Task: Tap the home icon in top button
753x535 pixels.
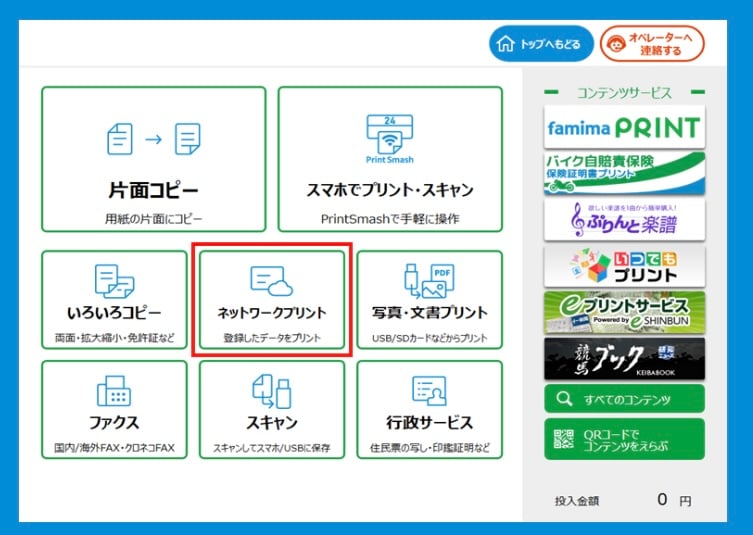Action: 505,44
